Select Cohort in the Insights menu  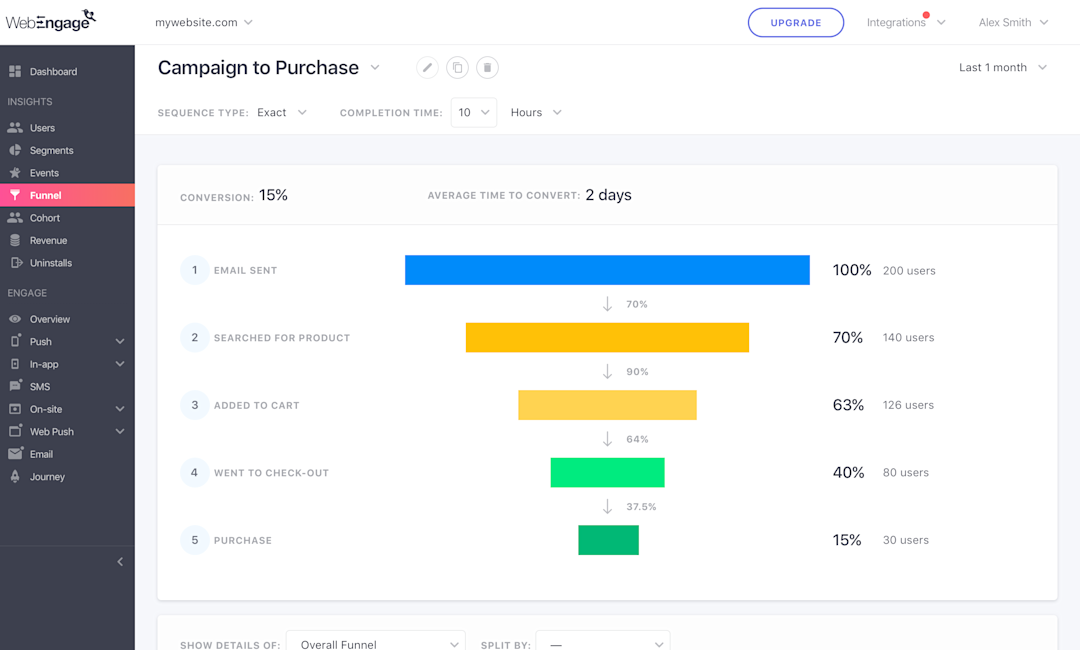45,218
